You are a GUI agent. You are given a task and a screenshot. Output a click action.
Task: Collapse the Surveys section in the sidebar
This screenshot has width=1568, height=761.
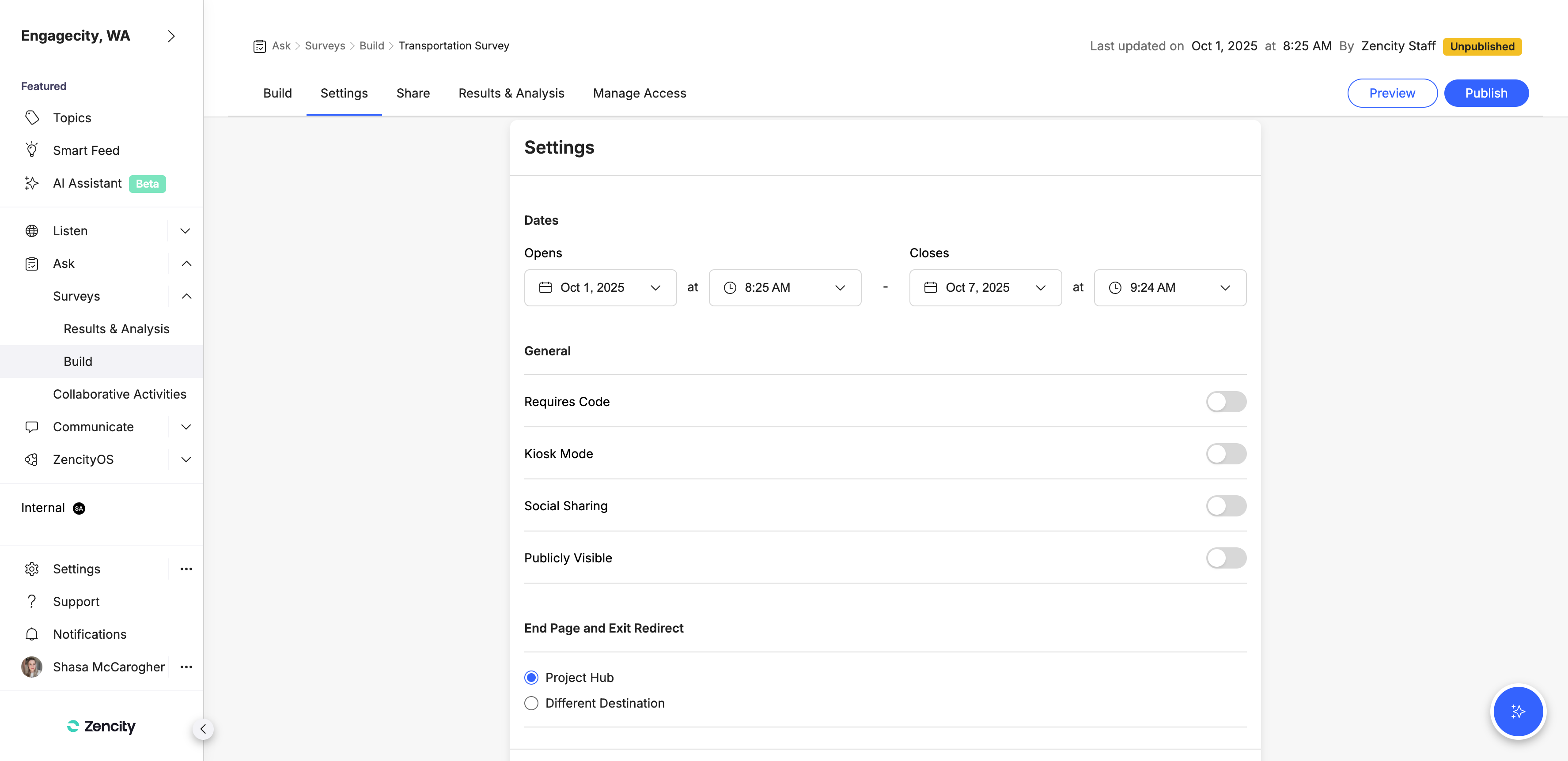[186, 296]
